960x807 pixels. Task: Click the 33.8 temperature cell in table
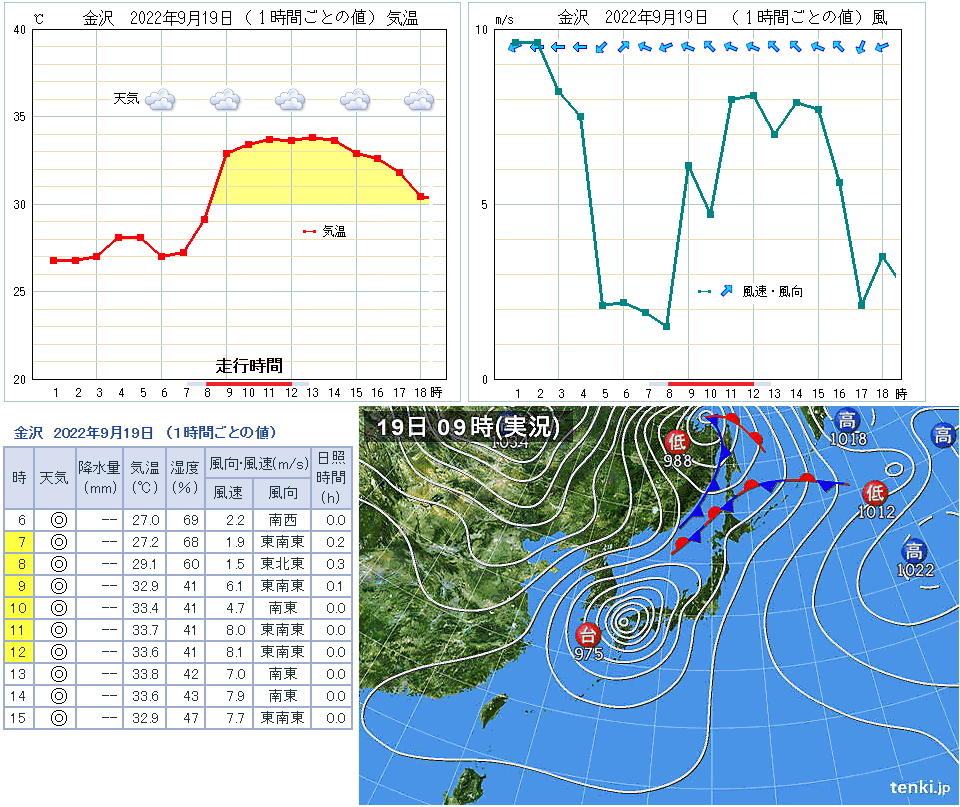point(144,673)
